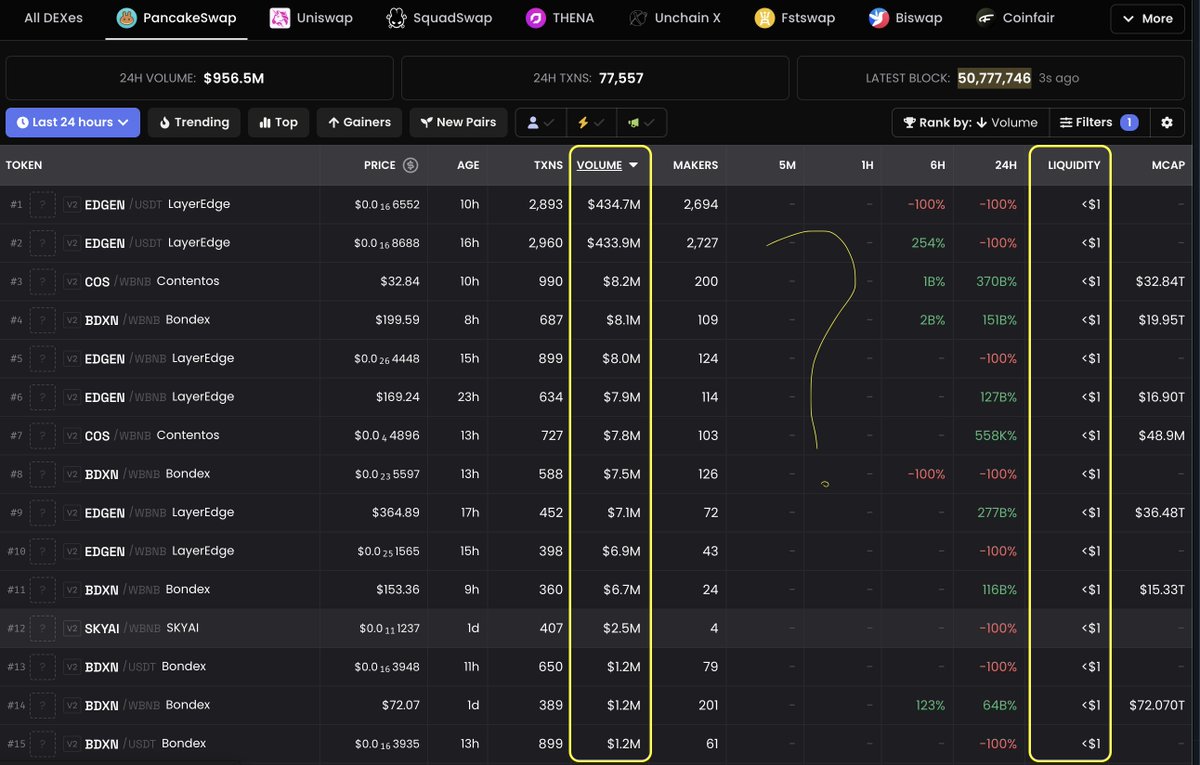
Task: Show Top pairs
Action: click(x=278, y=122)
